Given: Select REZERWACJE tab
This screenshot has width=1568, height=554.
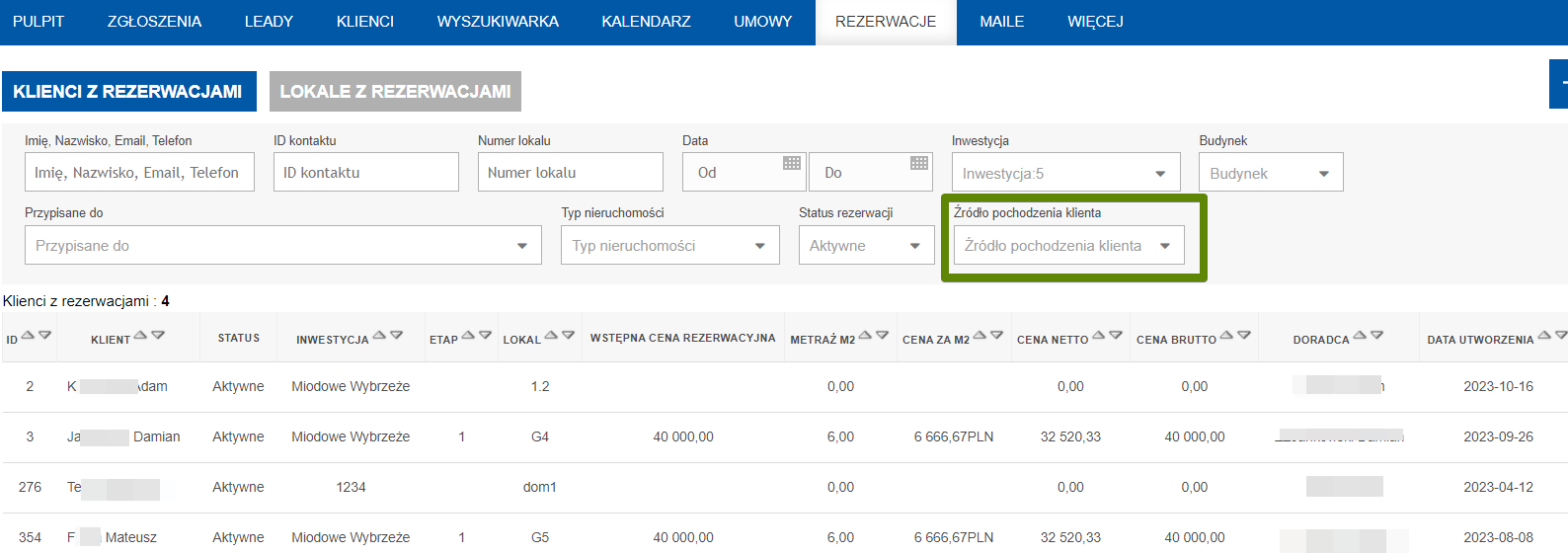Looking at the screenshot, I should 886,22.
